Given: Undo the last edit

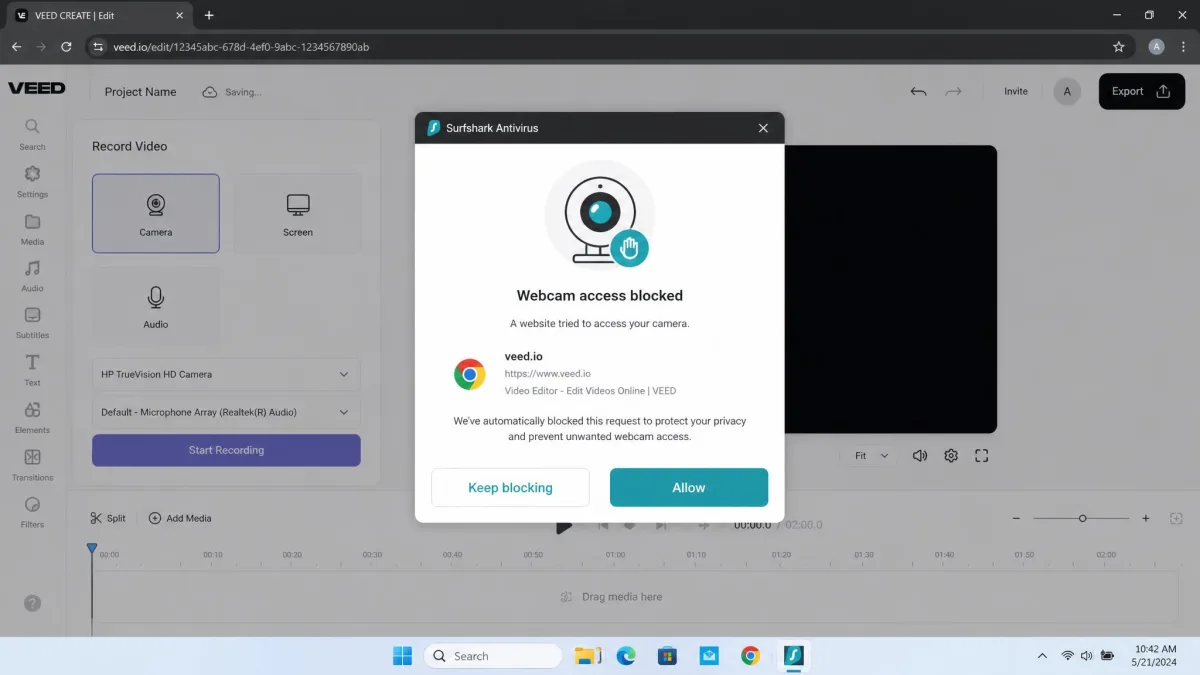Looking at the screenshot, I should [918, 91].
